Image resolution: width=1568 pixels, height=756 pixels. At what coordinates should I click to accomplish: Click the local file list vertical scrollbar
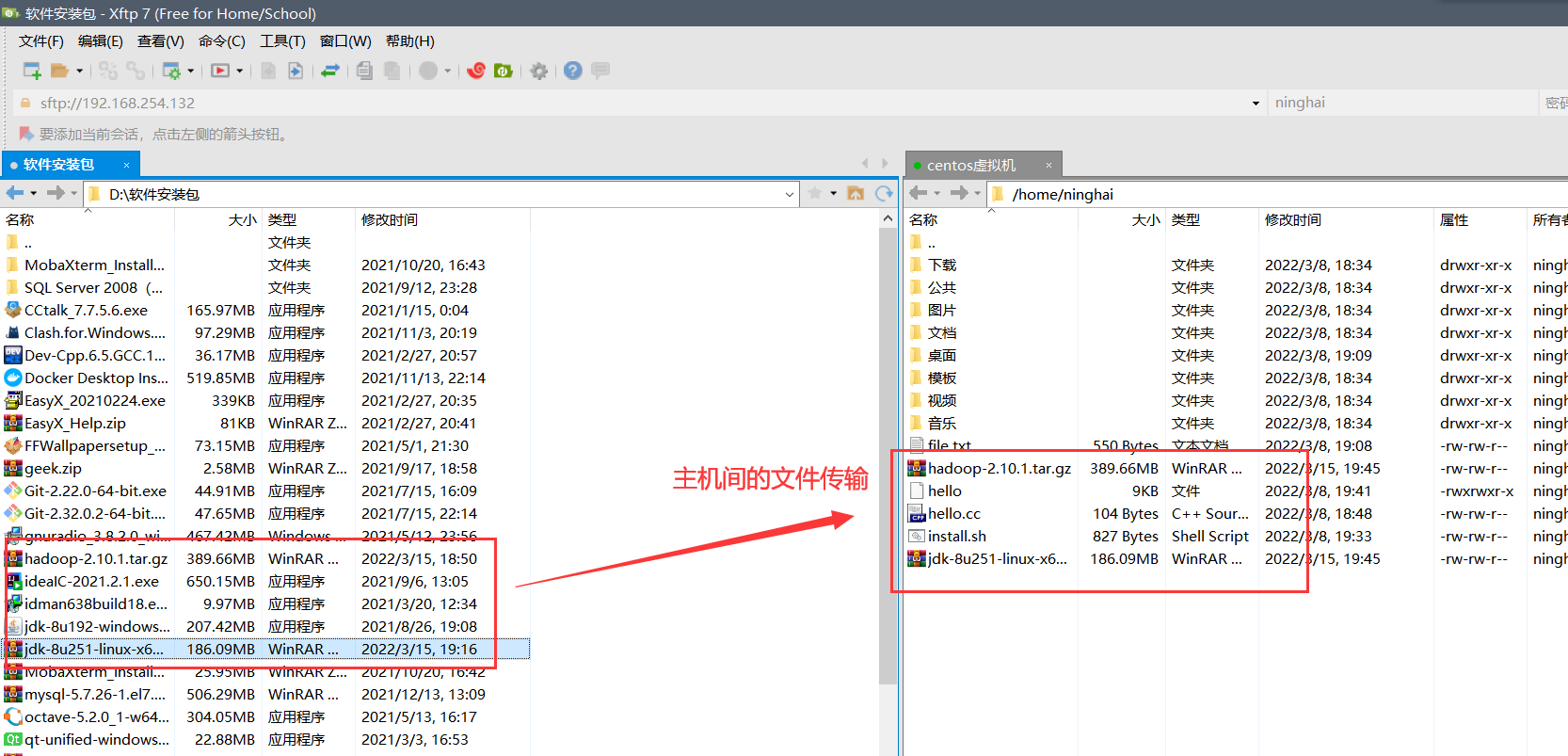point(888,456)
